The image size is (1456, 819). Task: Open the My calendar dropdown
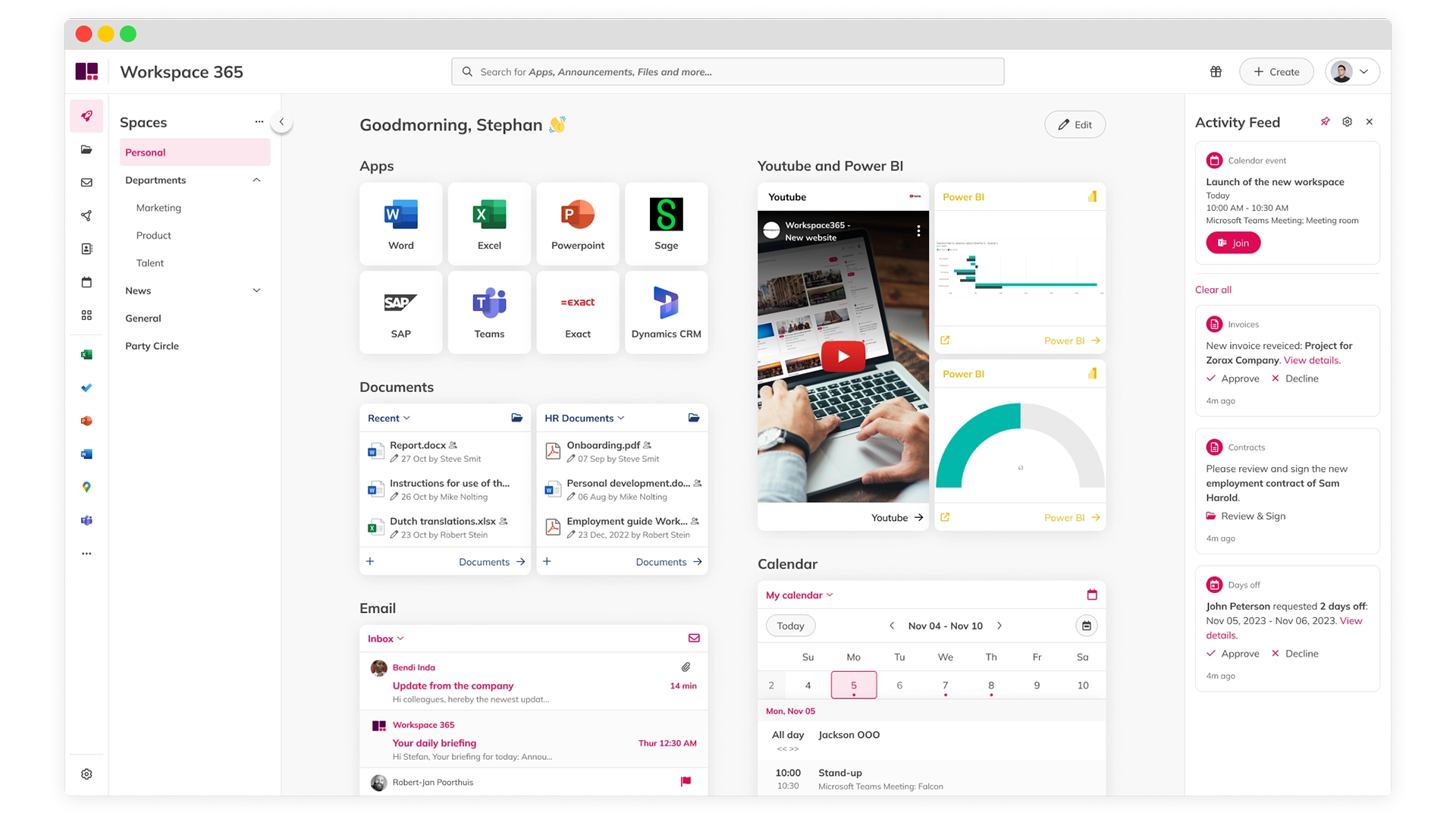[x=799, y=595]
